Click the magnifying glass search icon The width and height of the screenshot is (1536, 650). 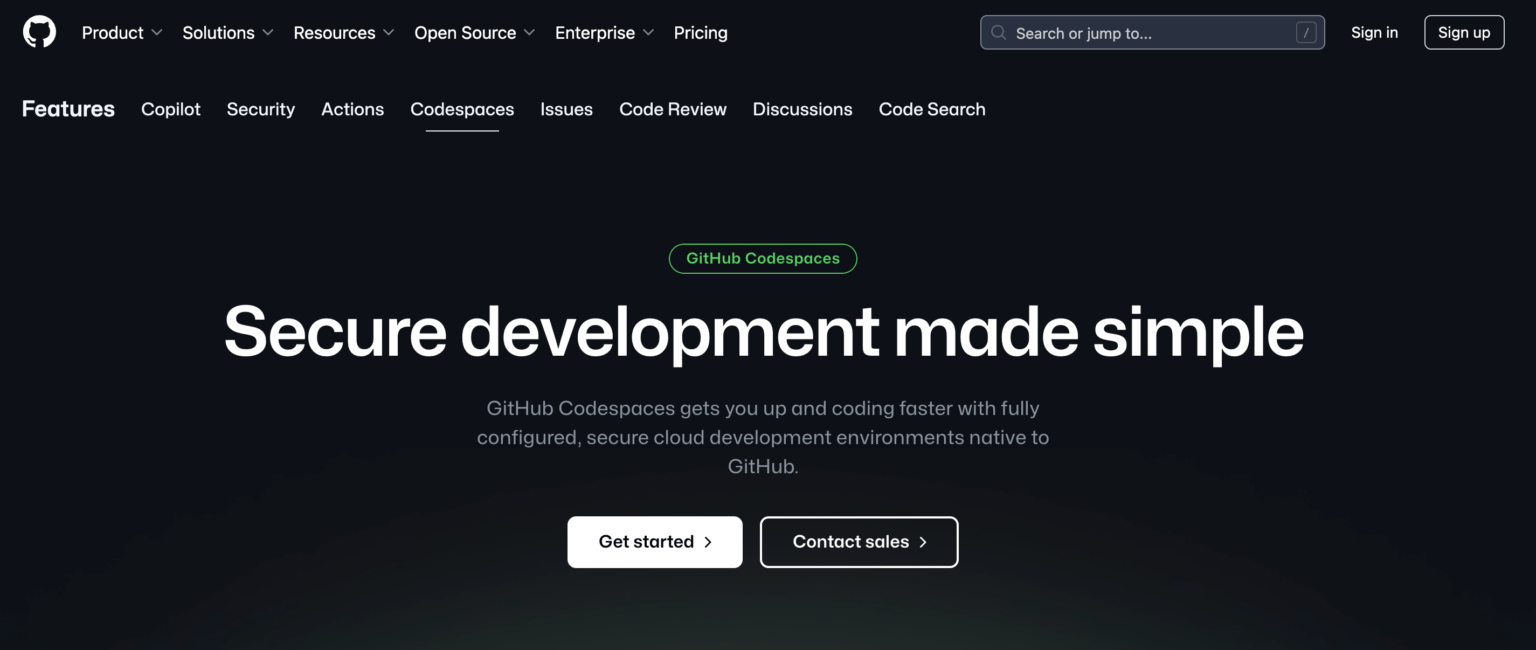point(998,32)
